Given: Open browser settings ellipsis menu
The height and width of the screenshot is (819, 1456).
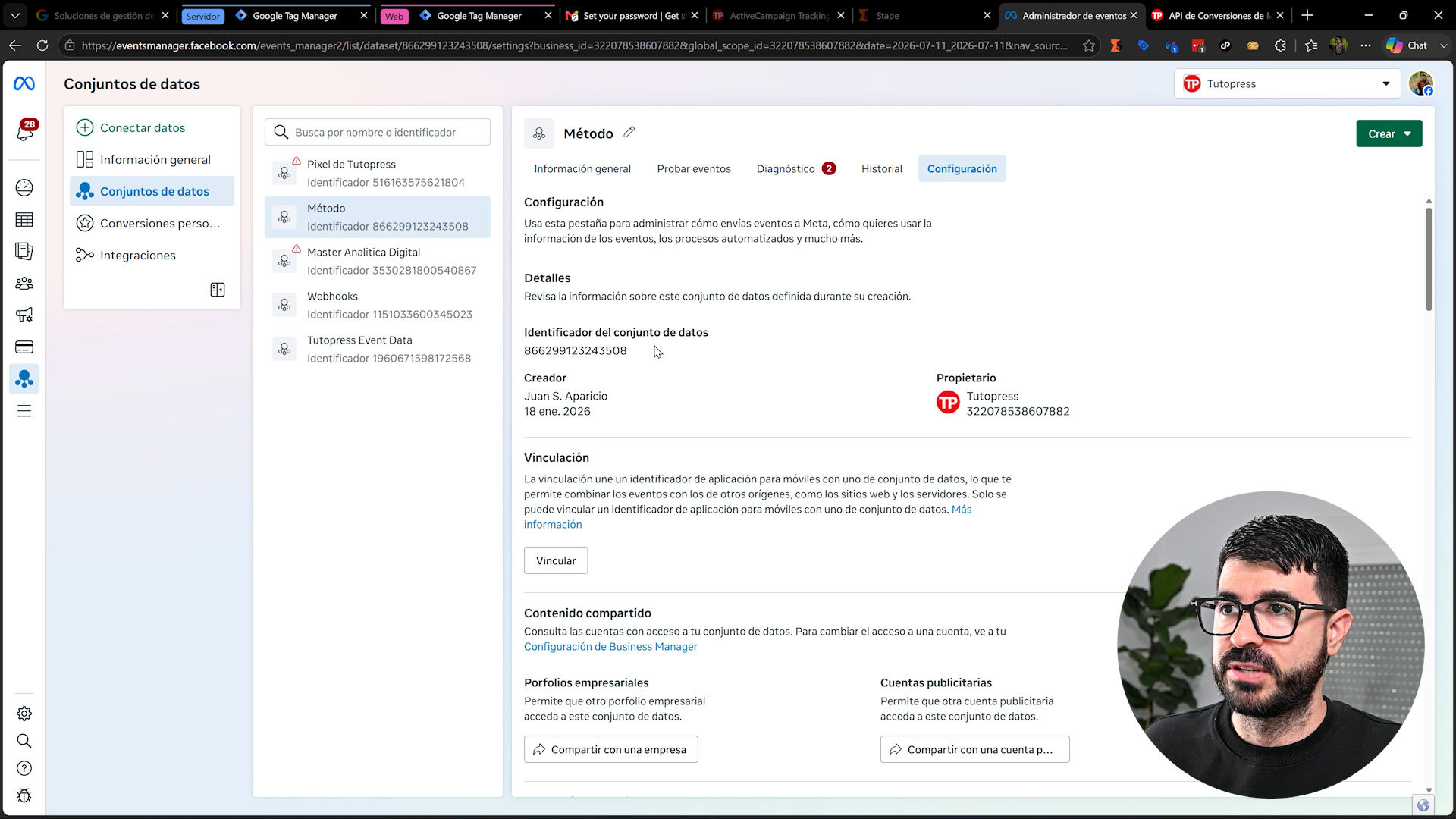Looking at the screenshot, I should (1366, 45).
